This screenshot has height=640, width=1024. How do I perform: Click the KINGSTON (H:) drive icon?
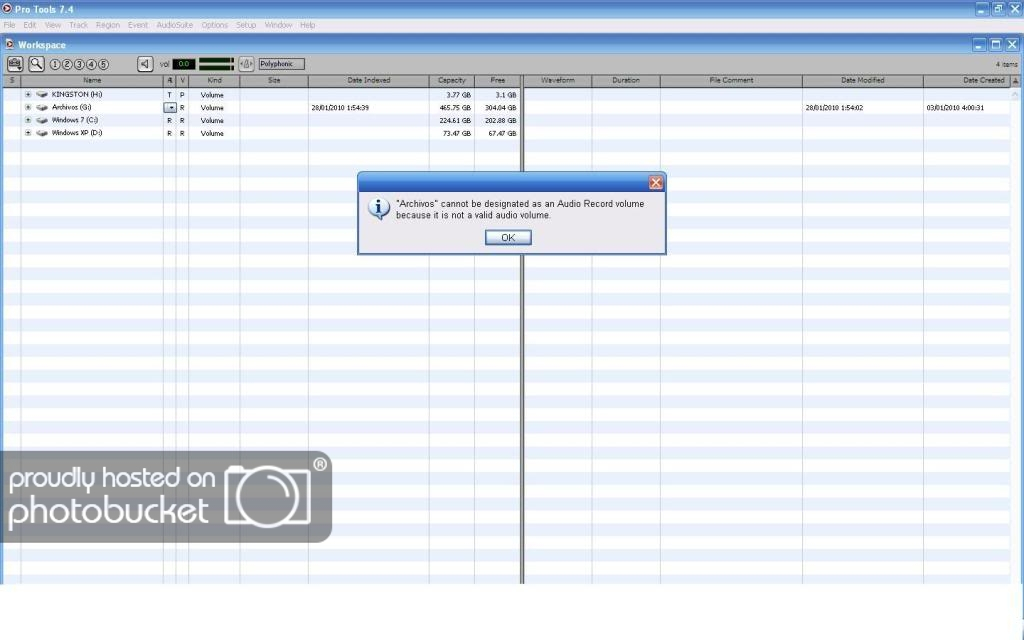point(42,95)
